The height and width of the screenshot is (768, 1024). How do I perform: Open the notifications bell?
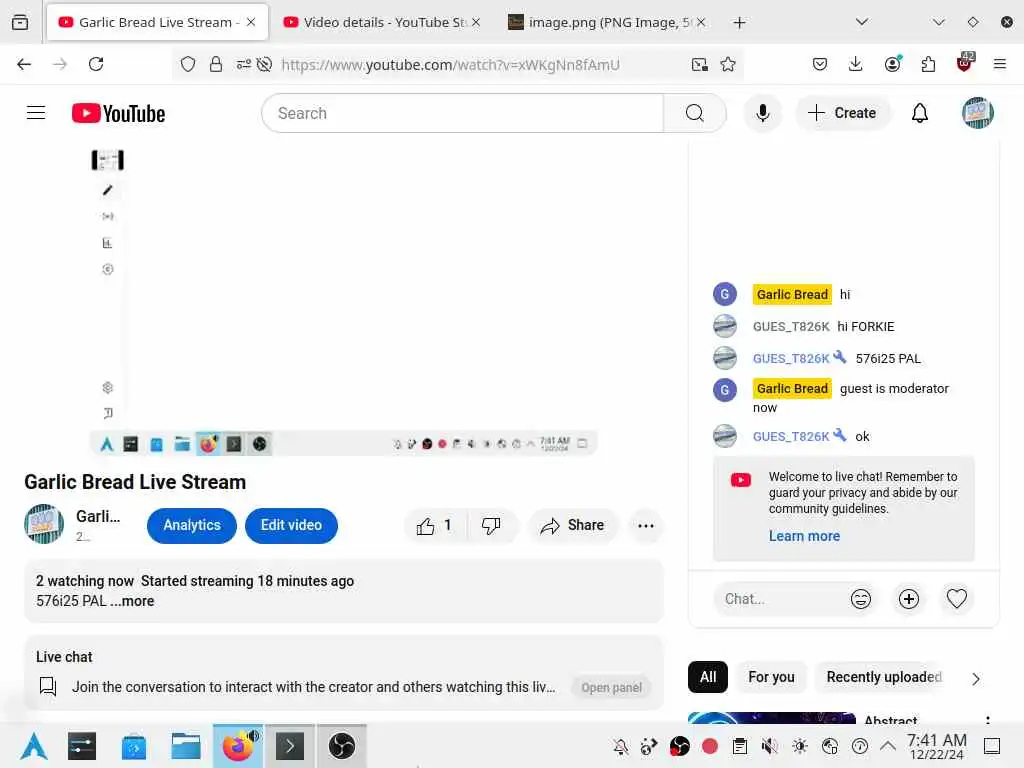tap(920, 113)
